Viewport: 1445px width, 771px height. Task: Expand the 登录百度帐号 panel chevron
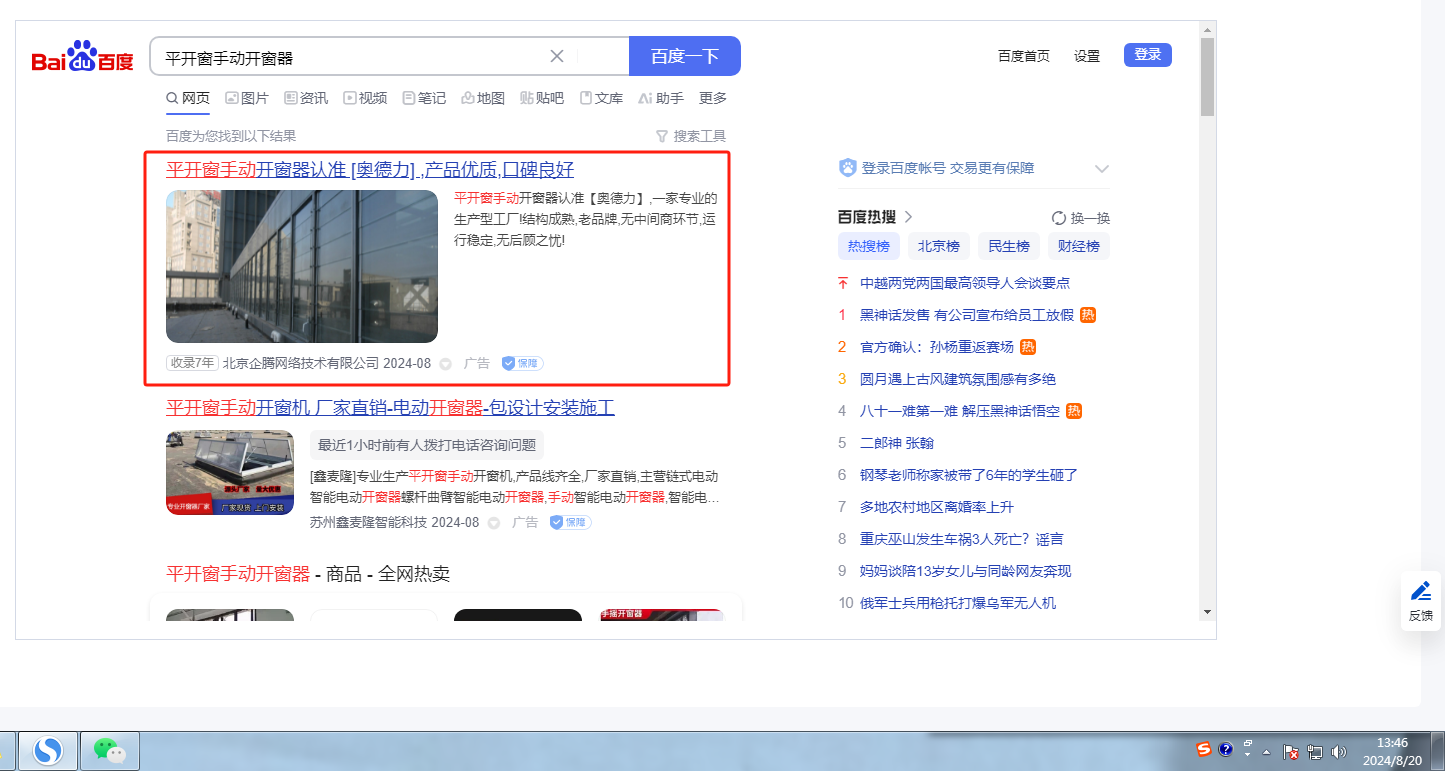click(x=1102, y=168)
